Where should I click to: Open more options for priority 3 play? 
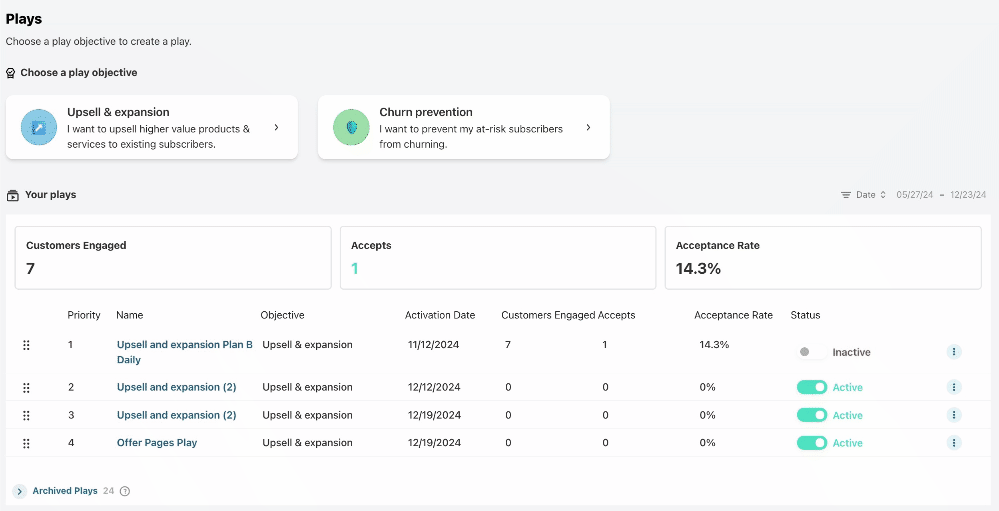(954, 415)
